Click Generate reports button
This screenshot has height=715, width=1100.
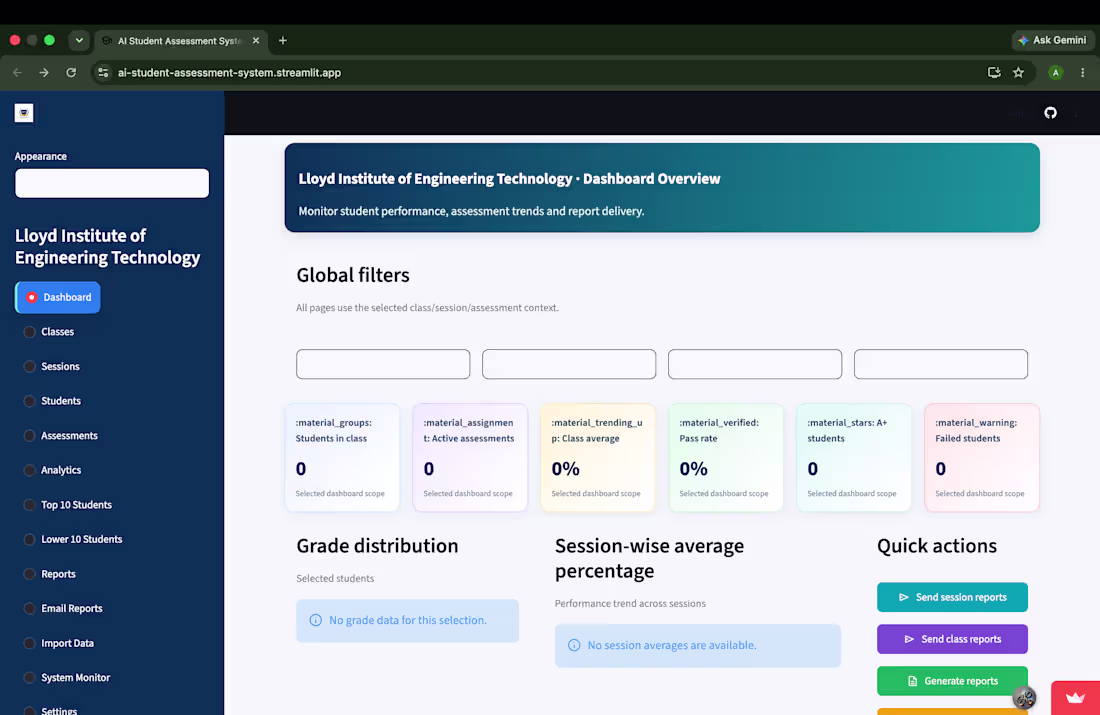[952, 681]
